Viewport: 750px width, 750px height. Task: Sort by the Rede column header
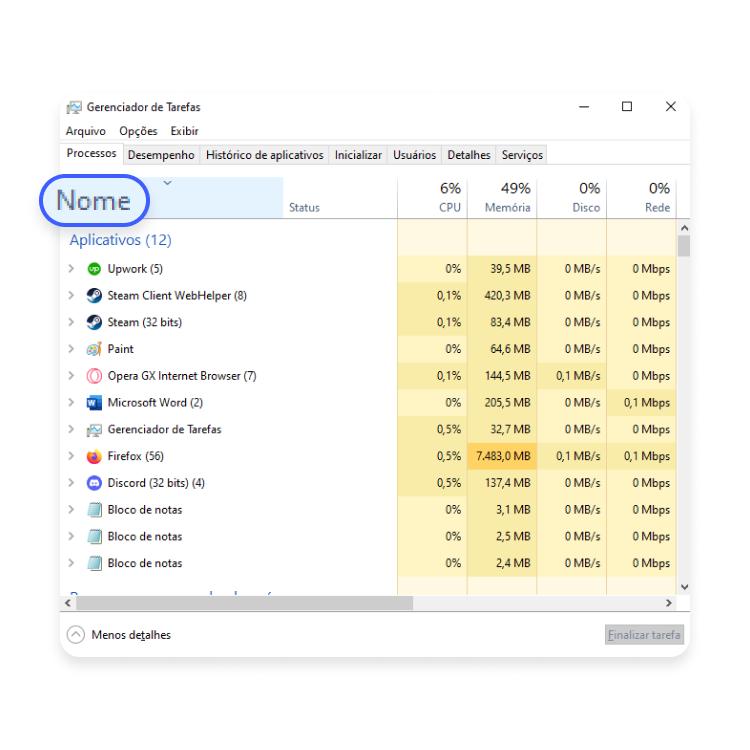coord(641,198)
